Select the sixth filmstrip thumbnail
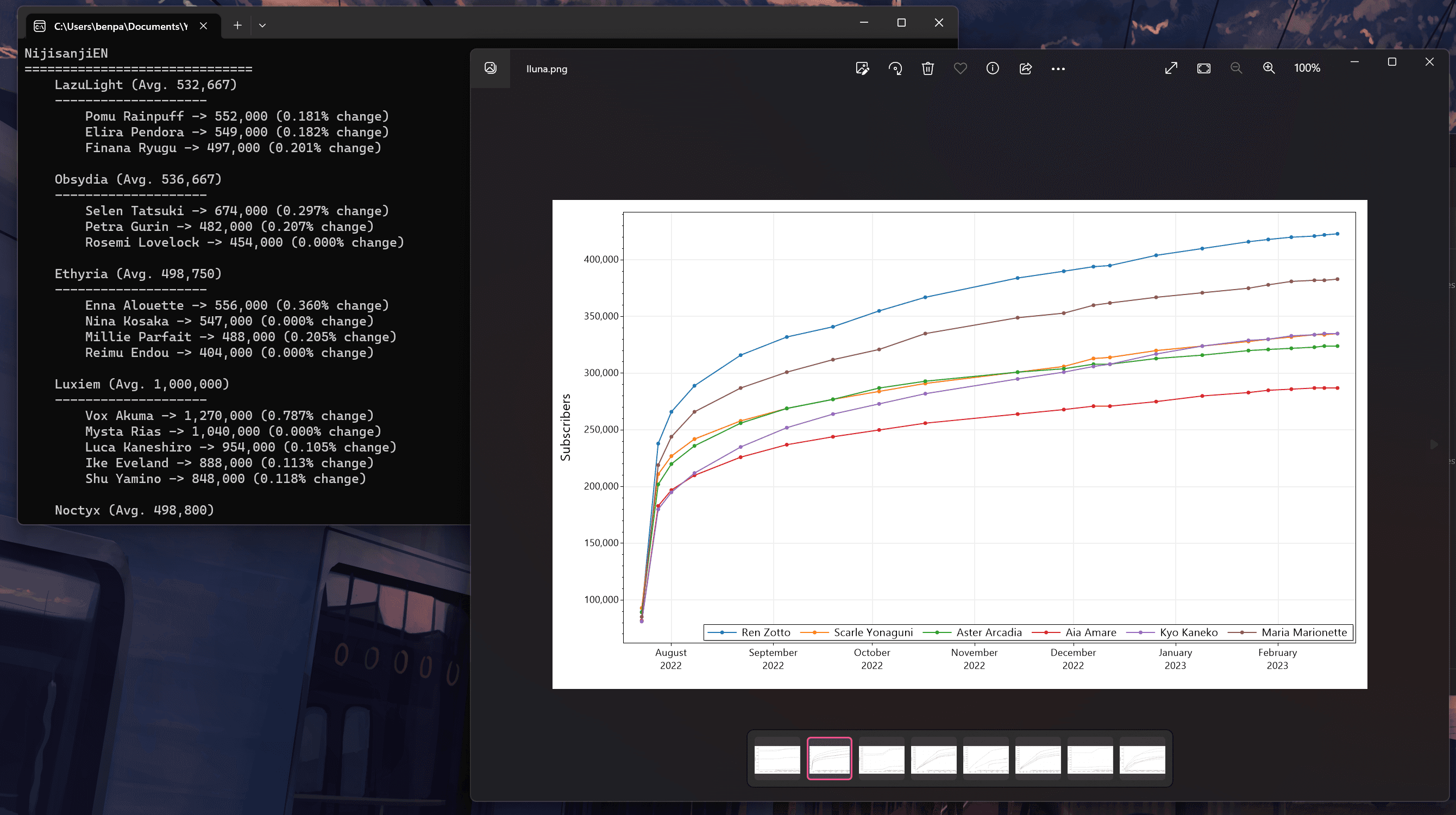The image size is (1456, 815). pyautogui.click(x=1038, y=758)
